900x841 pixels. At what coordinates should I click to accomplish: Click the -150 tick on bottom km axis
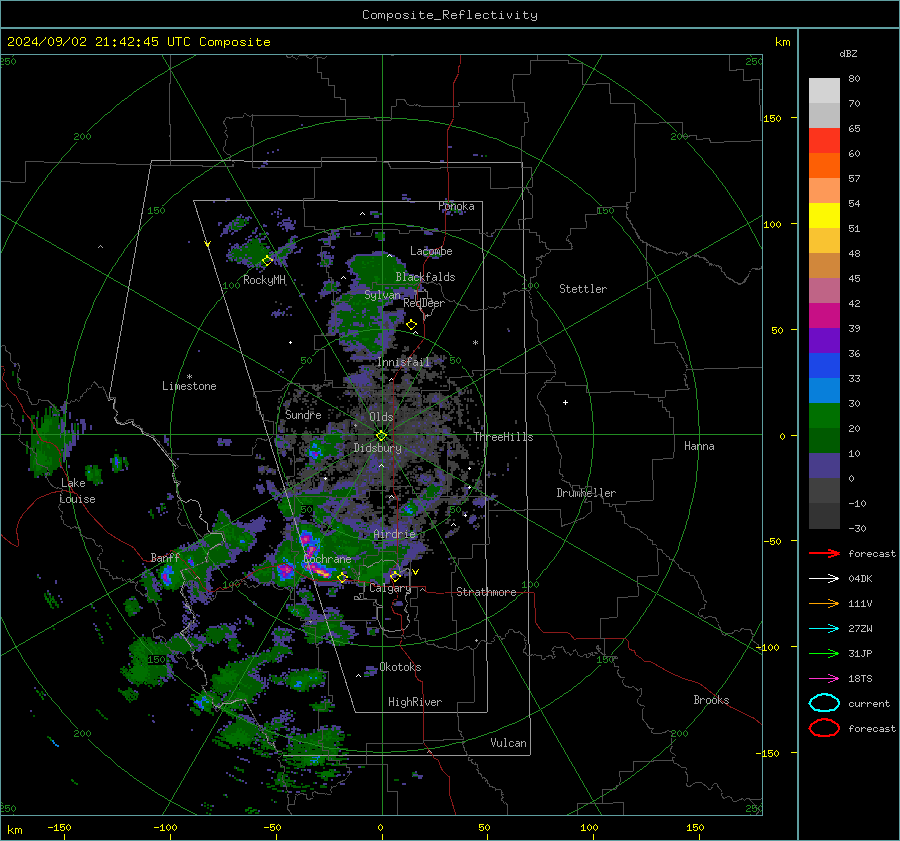[59, 827]
